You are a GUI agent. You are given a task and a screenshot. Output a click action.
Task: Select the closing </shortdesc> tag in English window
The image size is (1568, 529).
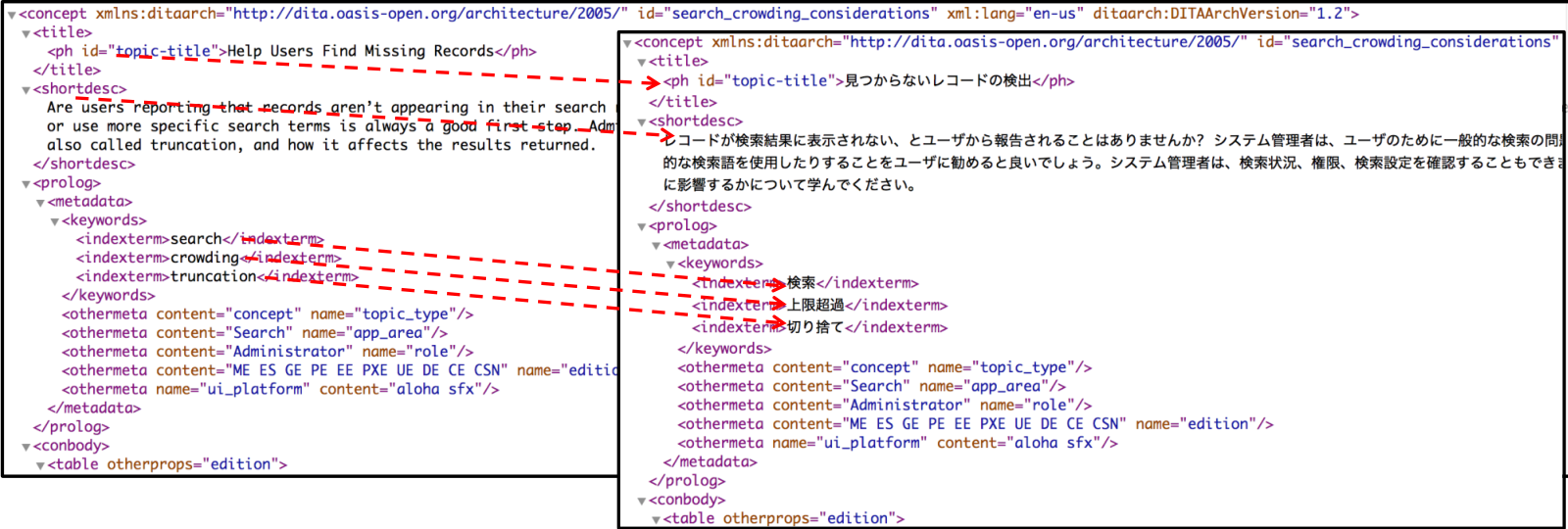84,164
